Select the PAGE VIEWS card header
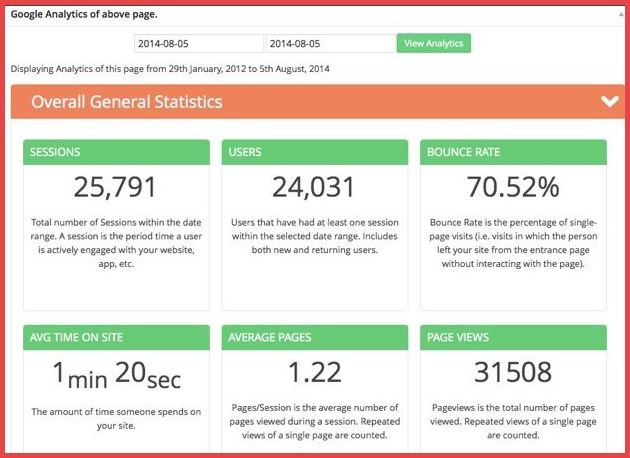This screenshot has width=630, height=458. click(x=513, y=337)
